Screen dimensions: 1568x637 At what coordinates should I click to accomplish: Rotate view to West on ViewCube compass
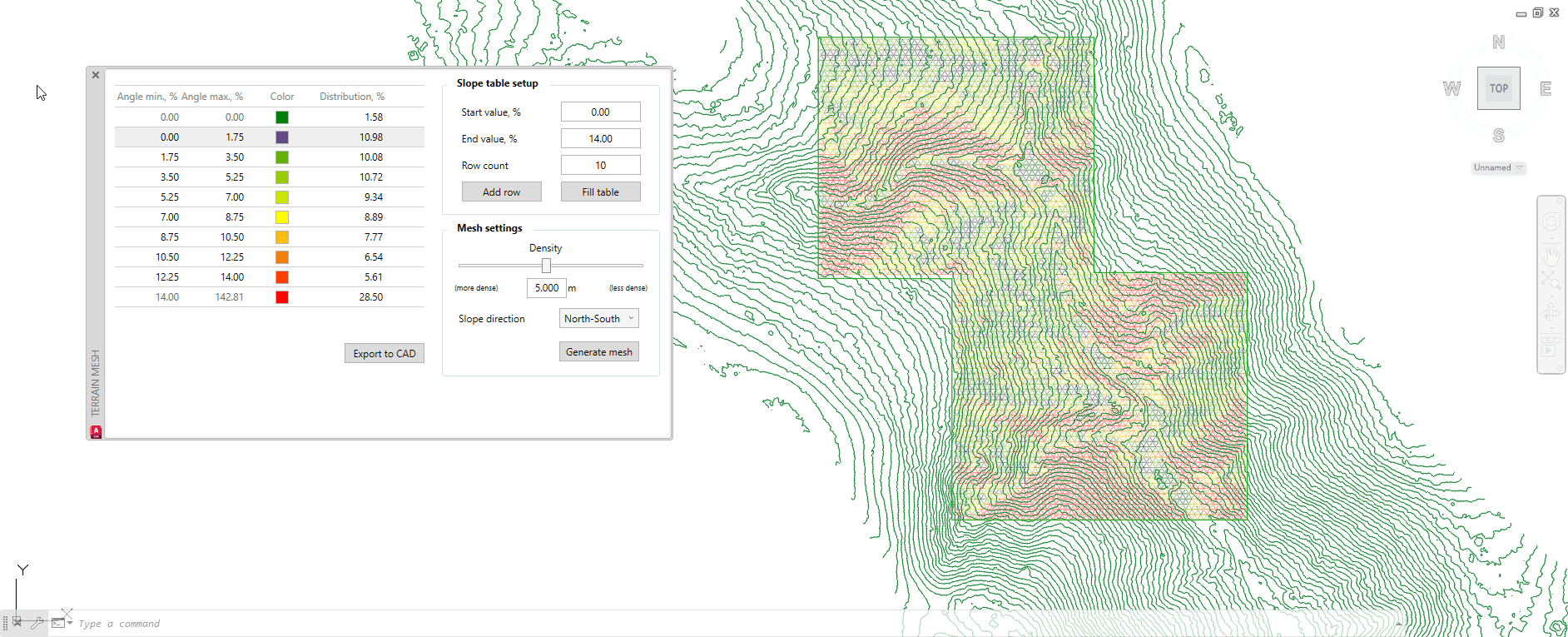click(x=1451, y=88)
